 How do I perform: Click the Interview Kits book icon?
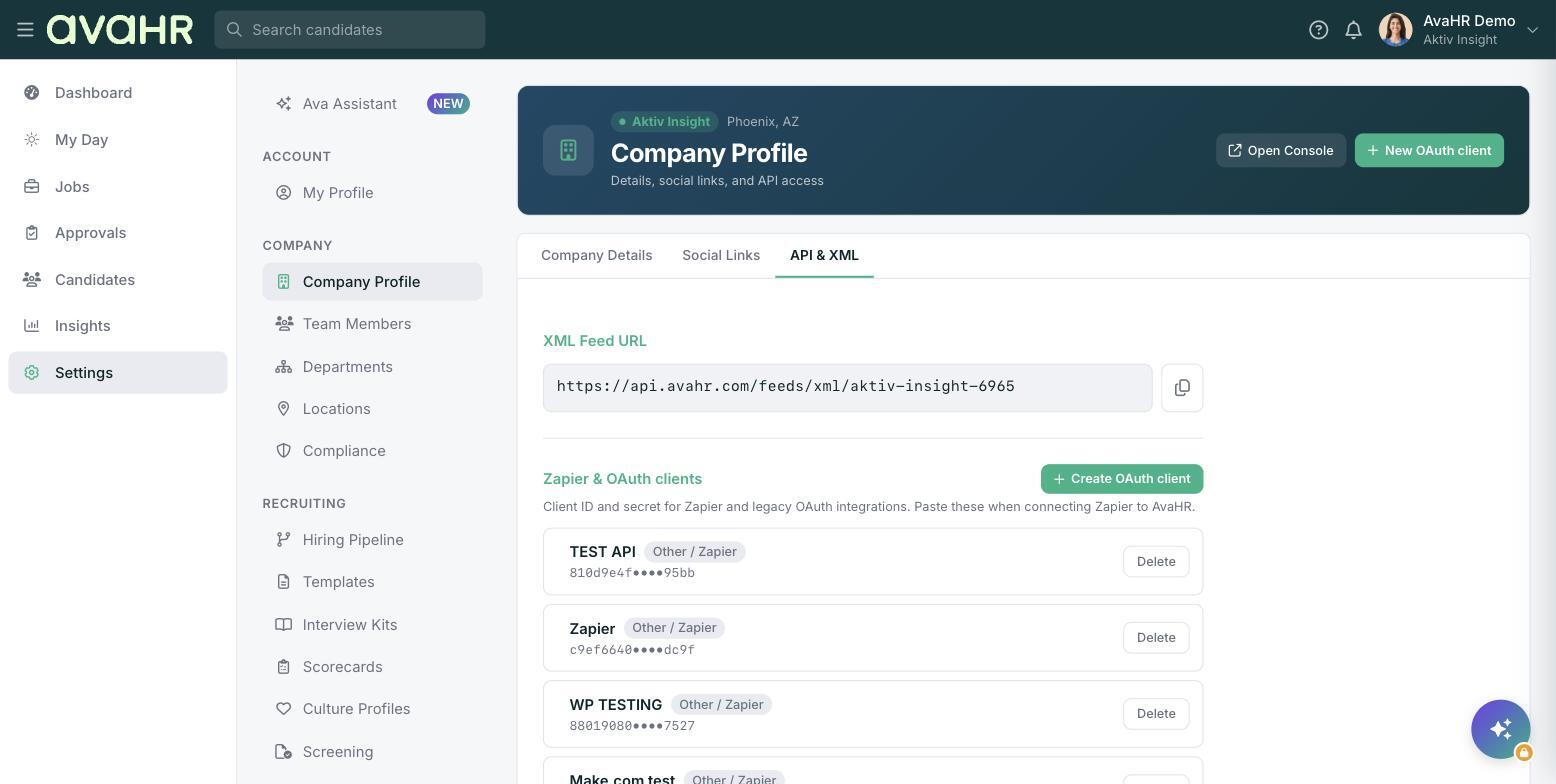(x=284, y=625)
